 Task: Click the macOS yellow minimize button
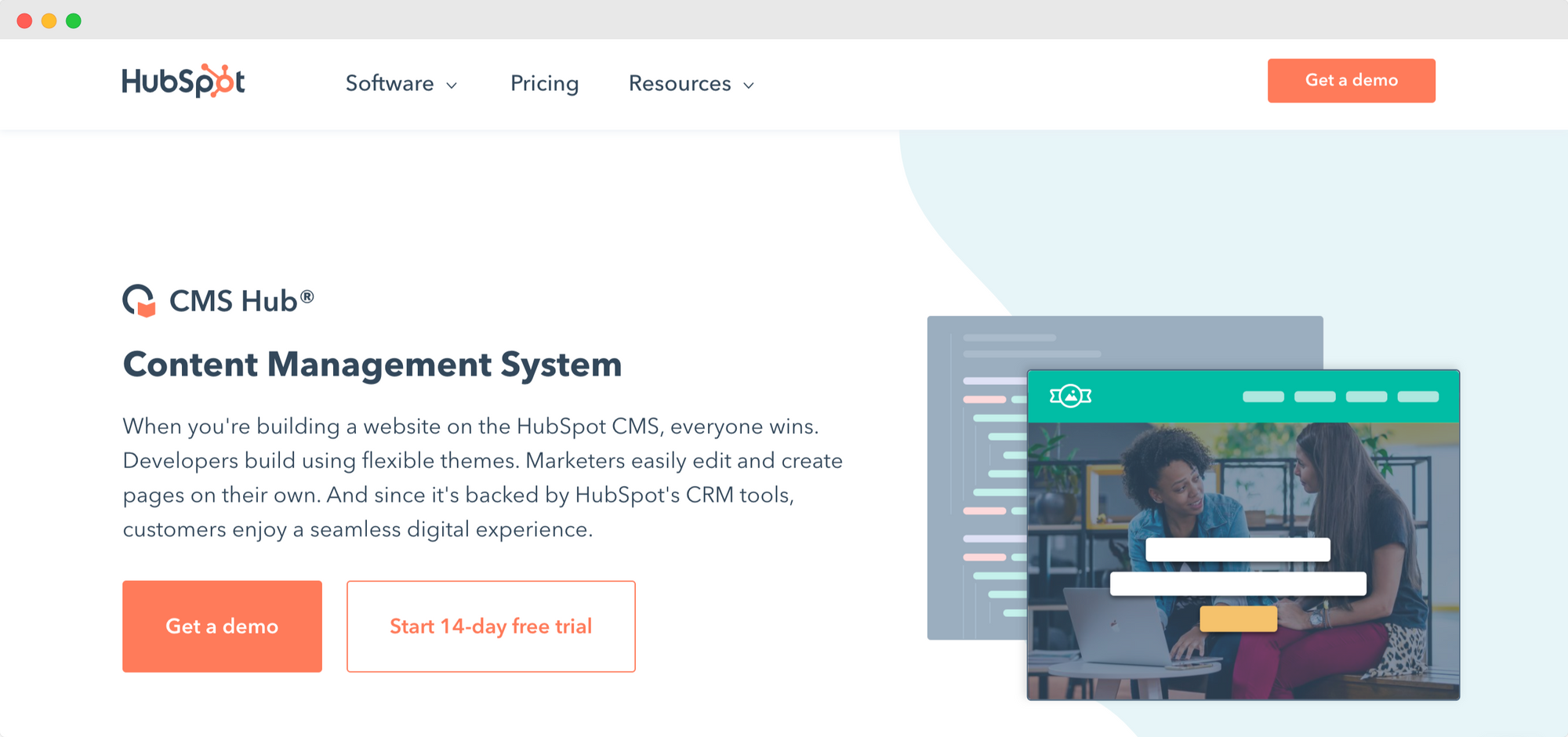tap(49, 20)
